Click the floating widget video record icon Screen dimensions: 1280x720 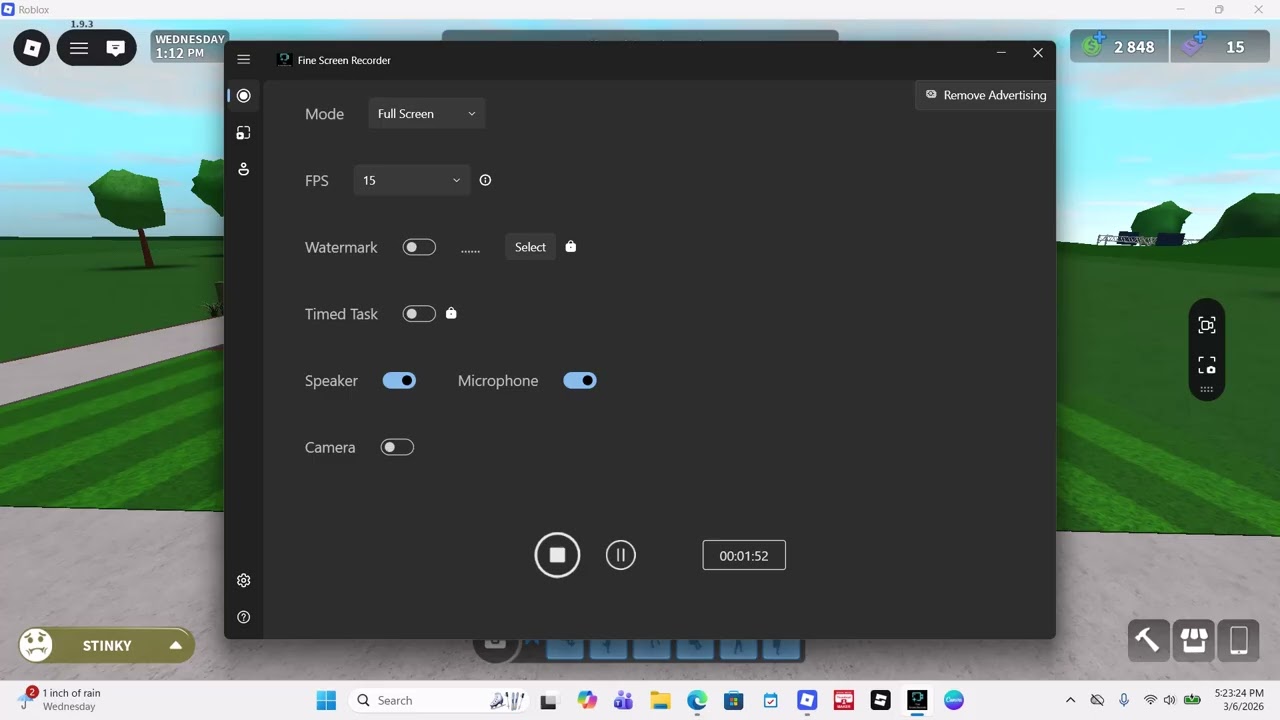(1207, 325)
